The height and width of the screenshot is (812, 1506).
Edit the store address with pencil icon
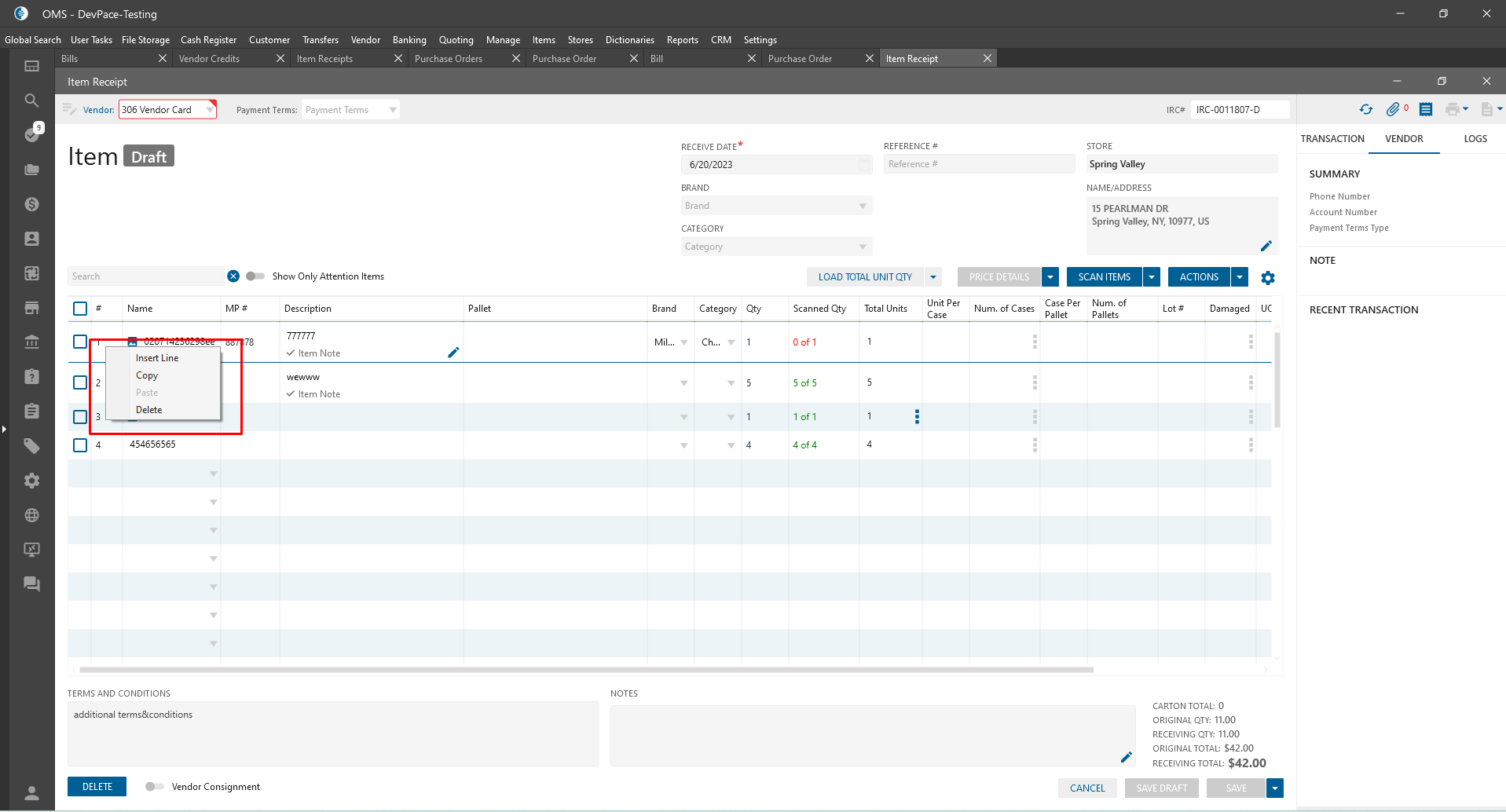click(x=1266, y=247)
